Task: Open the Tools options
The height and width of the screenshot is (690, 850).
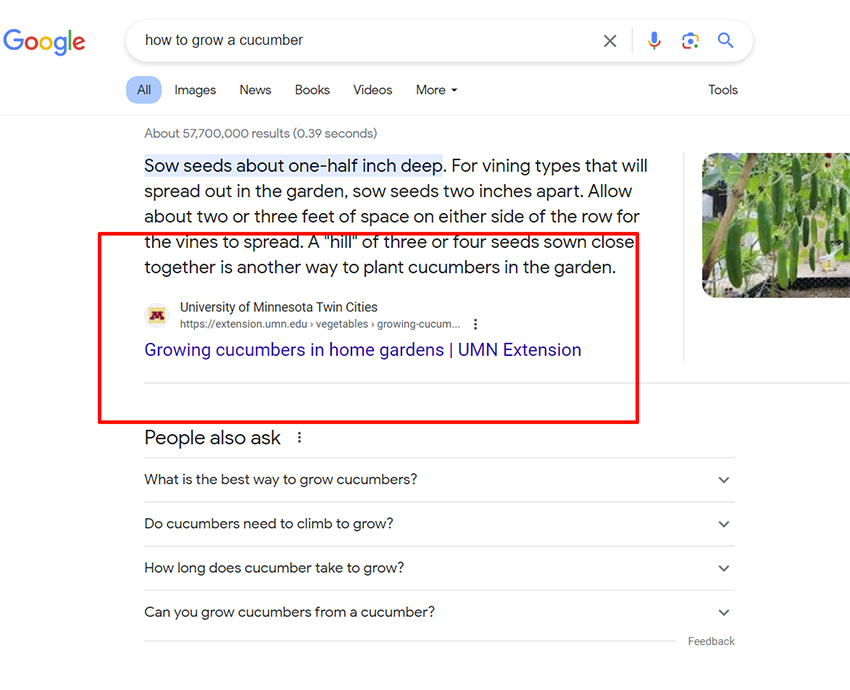Action: click(722, 90)
